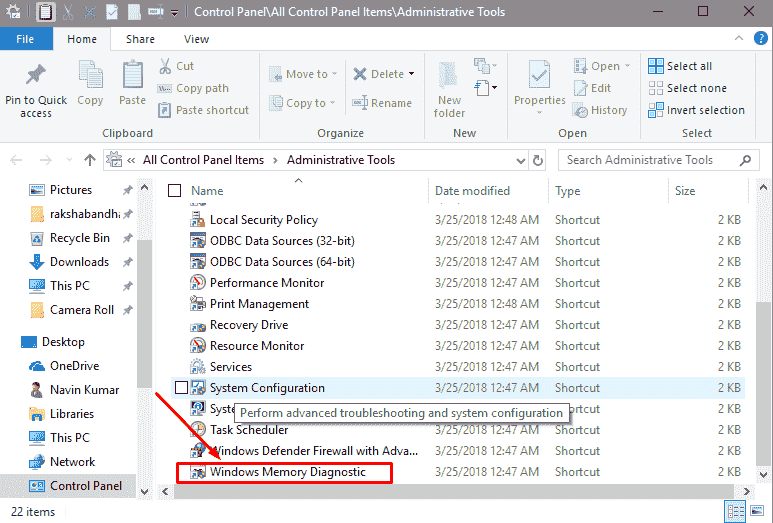This screenshot has width=773, height=523.
Task: Select the Recovery Drive shortcut
Action: click(x=249, y=325)
